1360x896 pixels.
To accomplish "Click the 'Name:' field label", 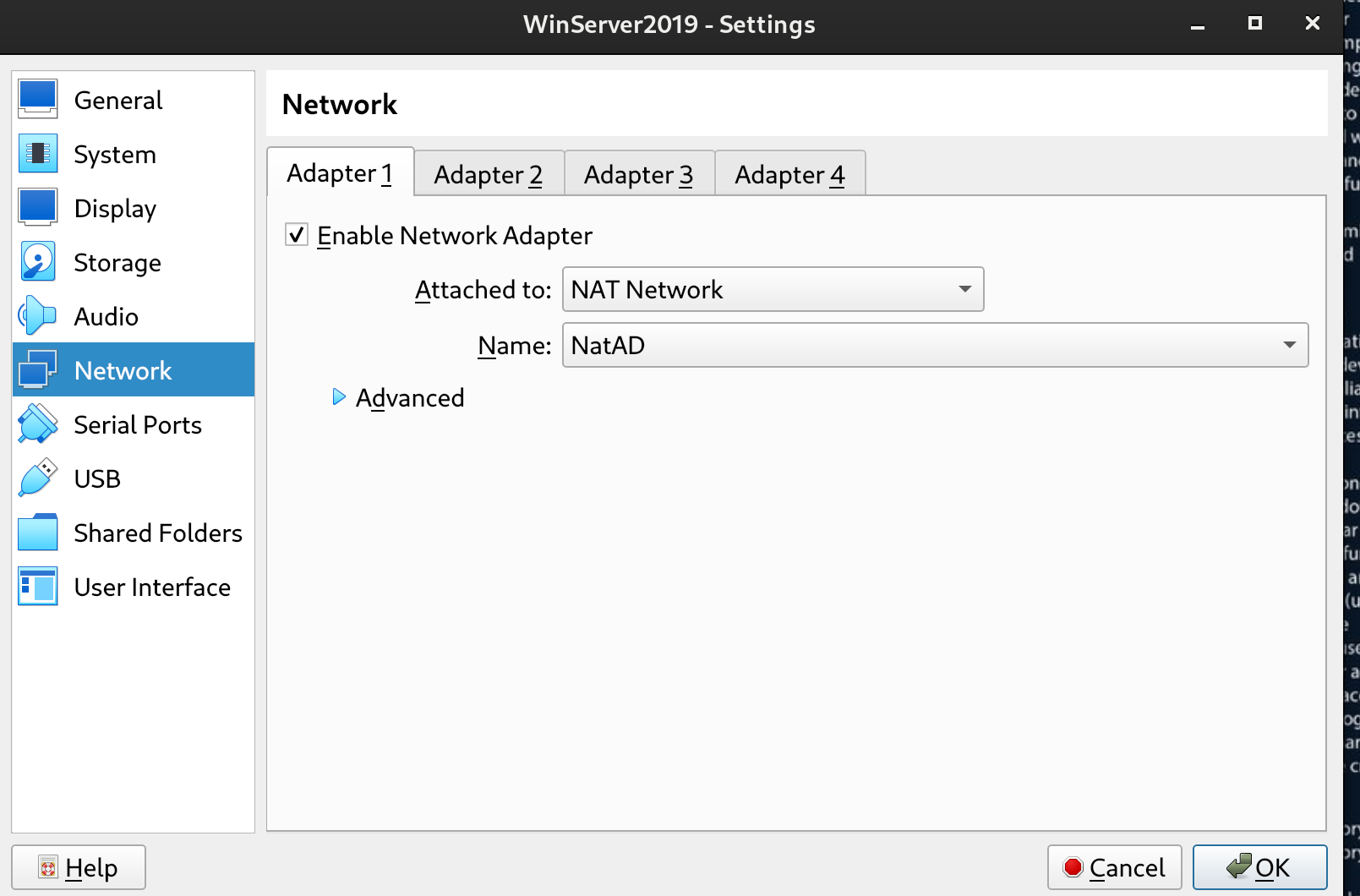I will coord(515,346).
